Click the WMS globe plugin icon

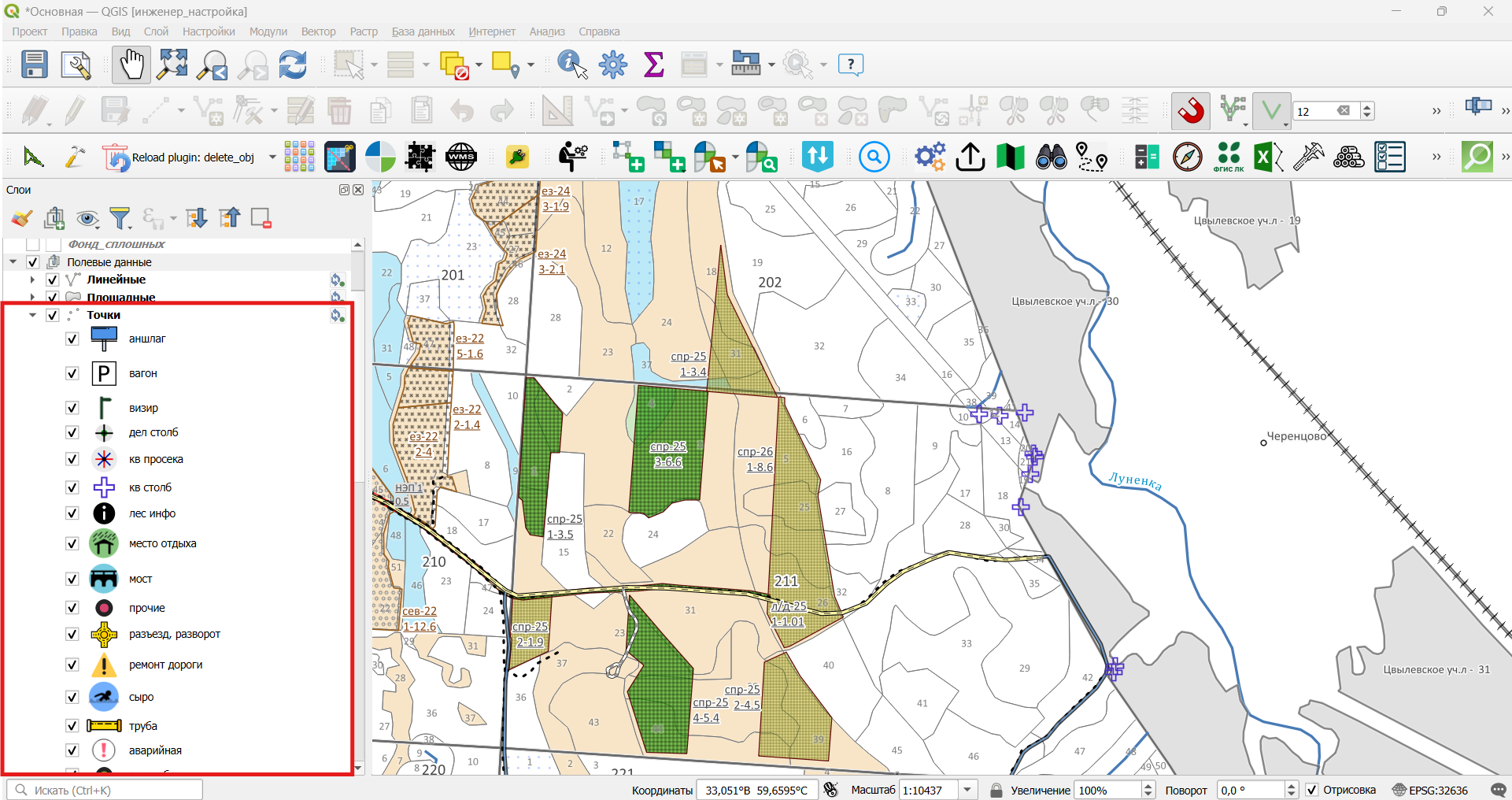(460, 157)
